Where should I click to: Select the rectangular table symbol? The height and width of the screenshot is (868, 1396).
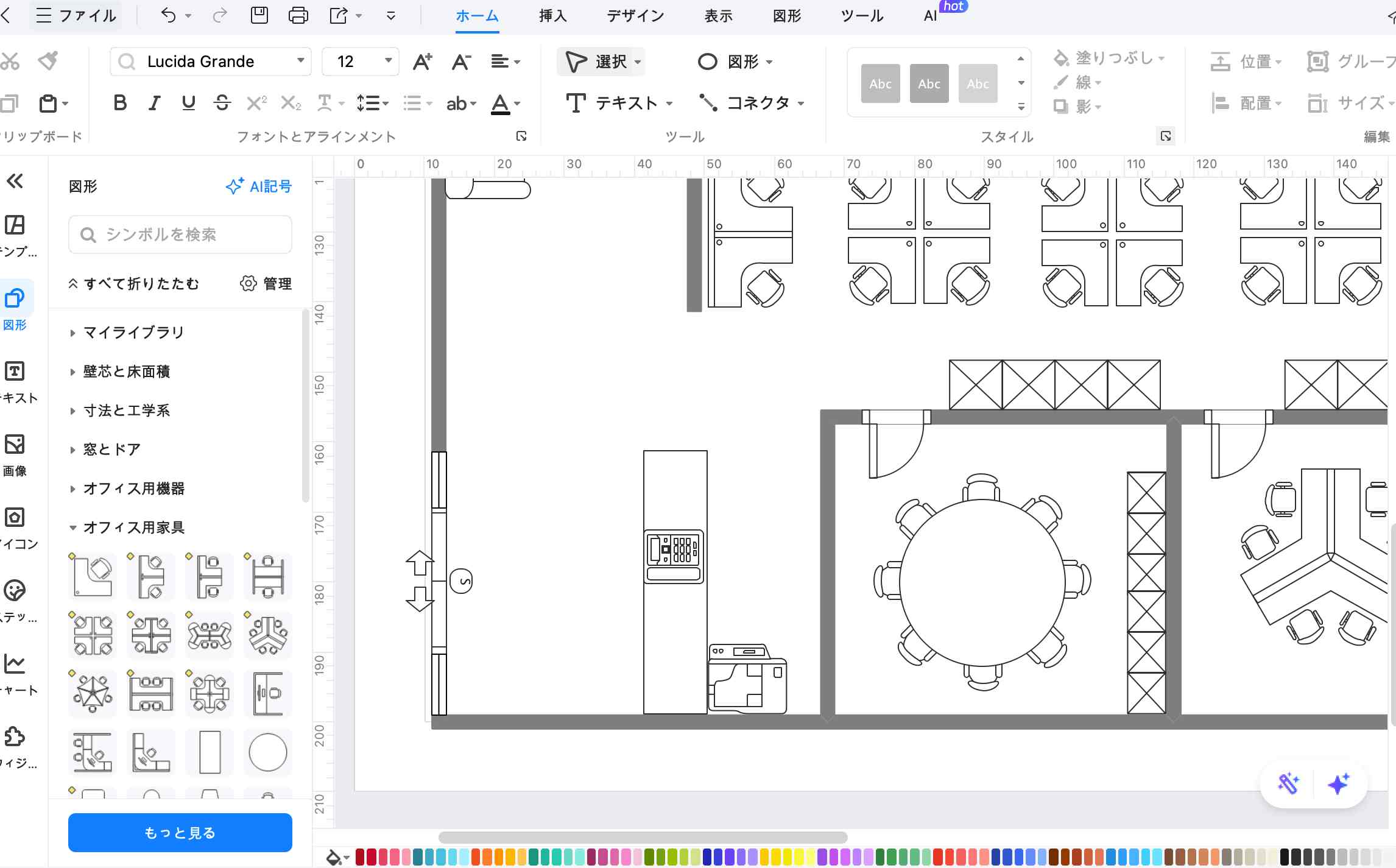tap(210, 752)
